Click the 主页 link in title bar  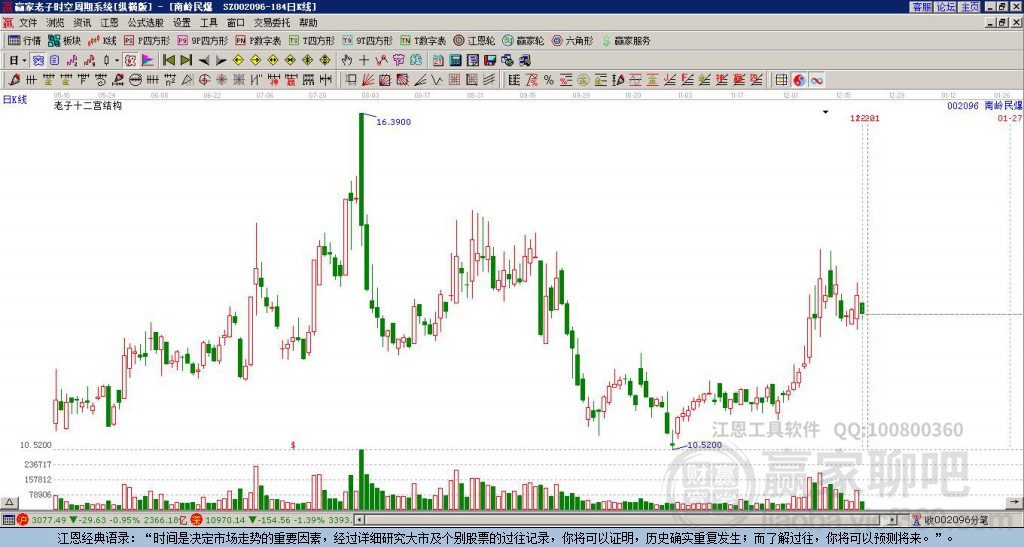970,7
